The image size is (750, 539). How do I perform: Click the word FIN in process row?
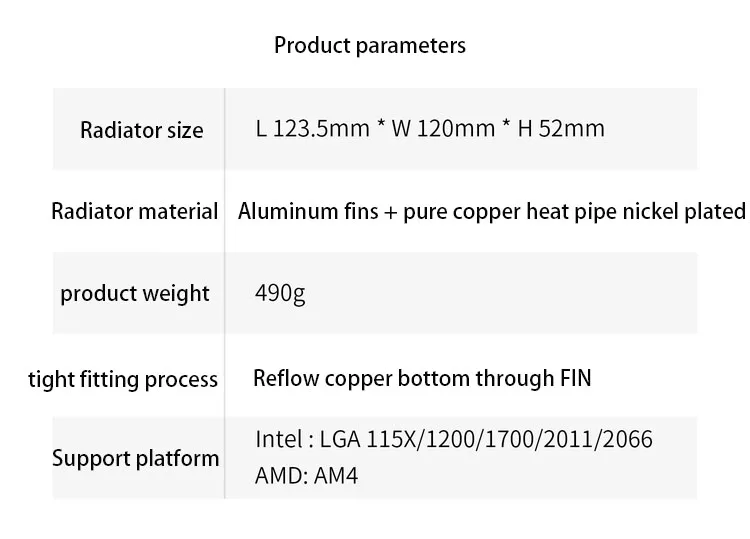pyautogui.click(x=571, y=378)
